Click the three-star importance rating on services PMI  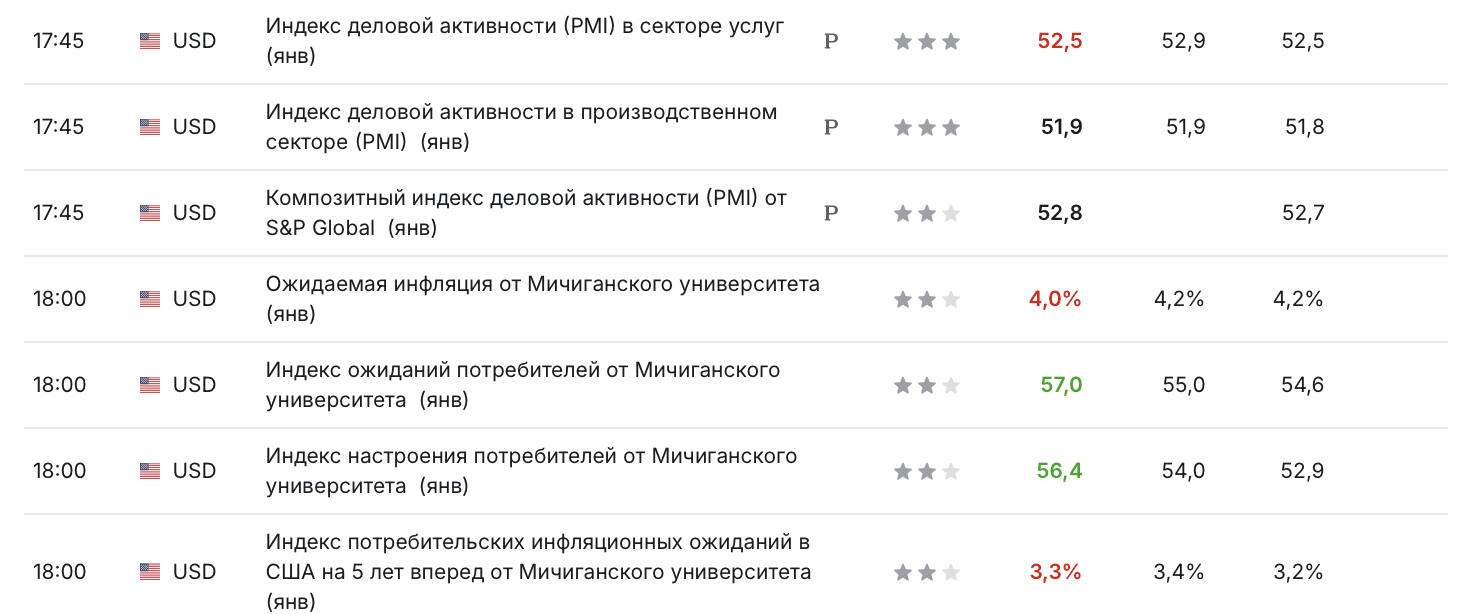927,41
